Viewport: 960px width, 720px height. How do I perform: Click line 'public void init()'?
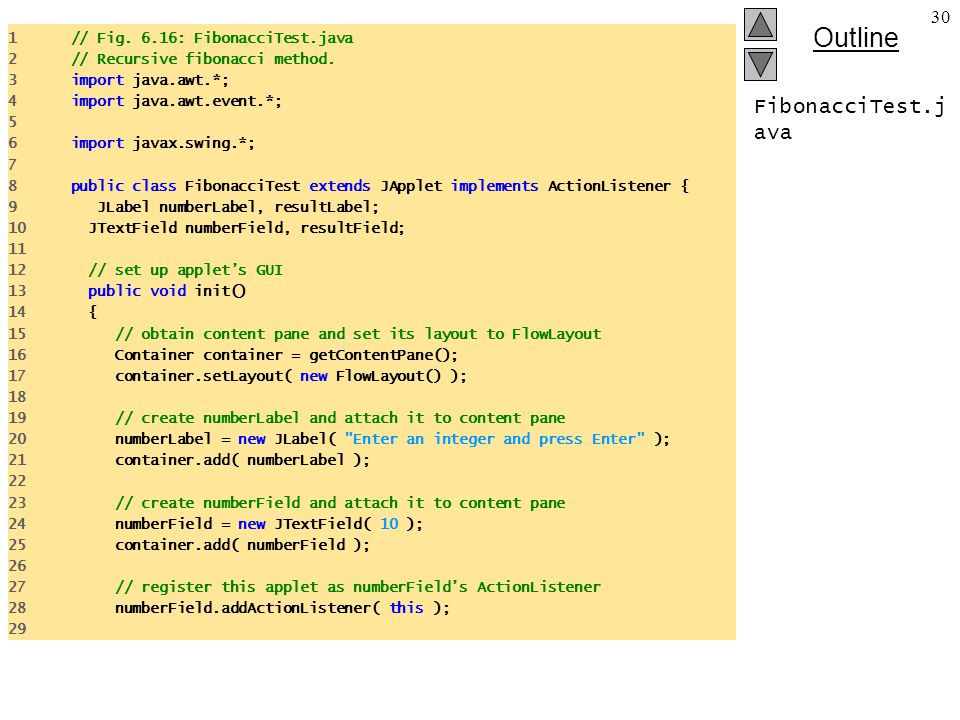(167, 291)
